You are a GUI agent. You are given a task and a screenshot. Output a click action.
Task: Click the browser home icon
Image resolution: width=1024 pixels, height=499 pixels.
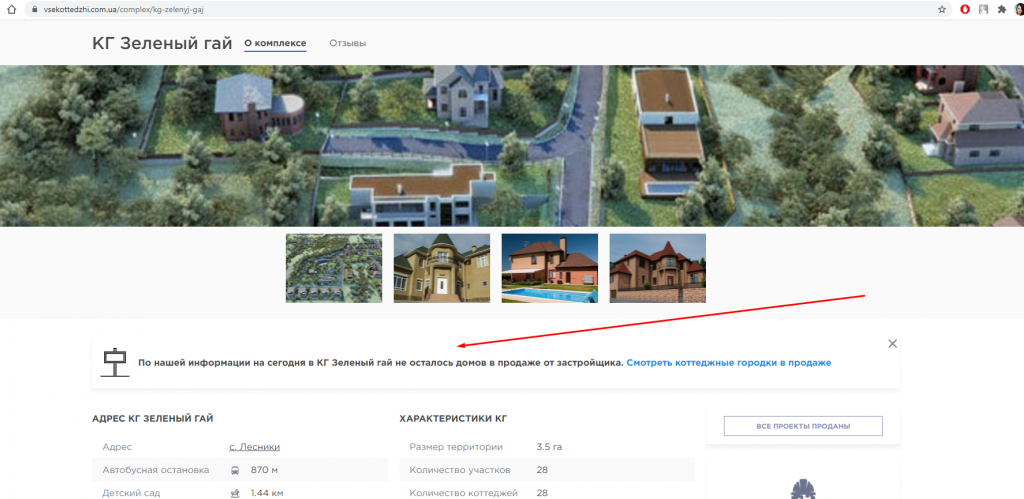point(12,8)
